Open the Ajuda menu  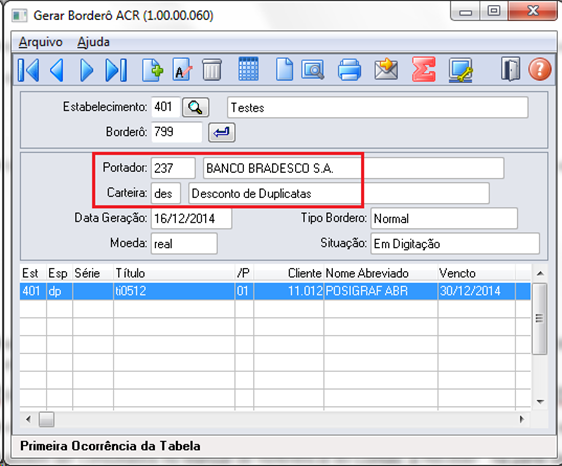click(94, 42)
